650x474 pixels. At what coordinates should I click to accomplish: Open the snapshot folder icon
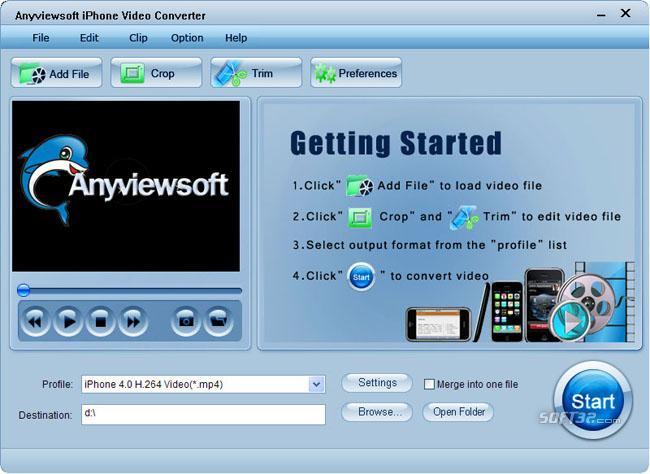218,321
